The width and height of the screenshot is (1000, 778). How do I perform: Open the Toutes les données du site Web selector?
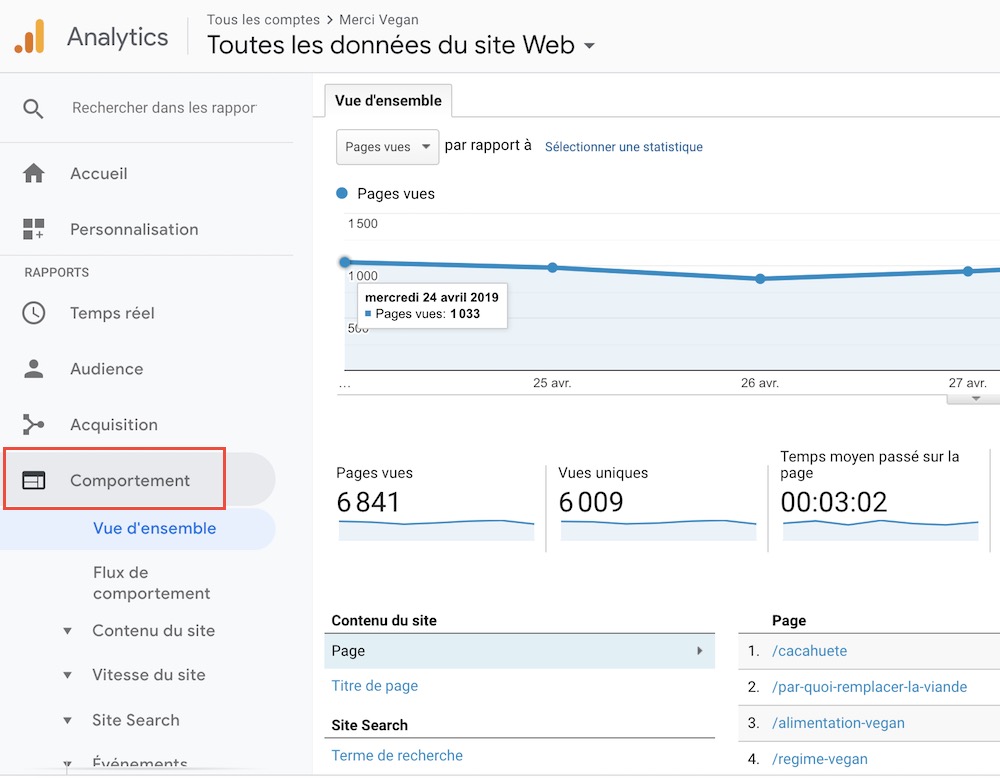pyautogui.click(x=398, y=45)
